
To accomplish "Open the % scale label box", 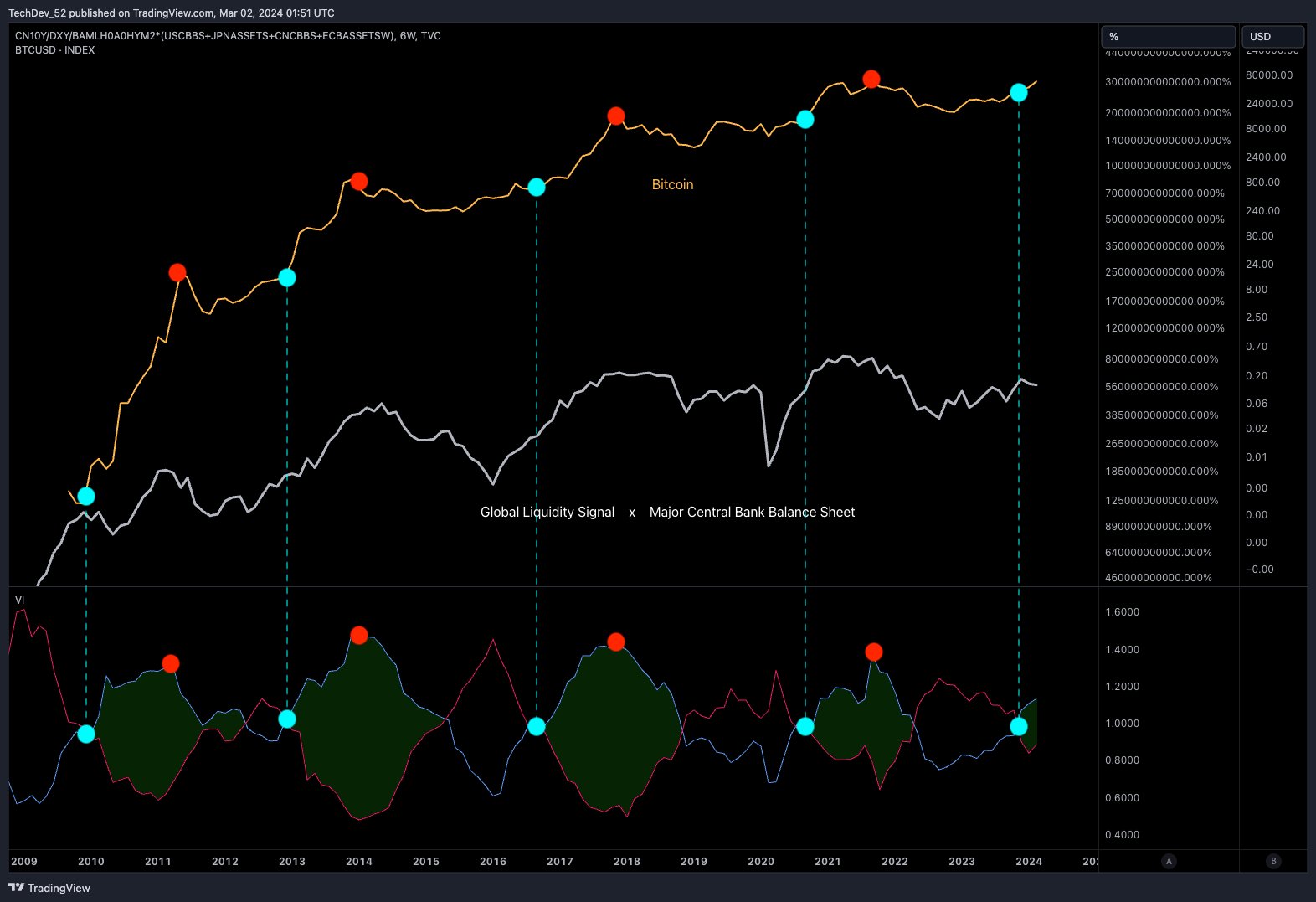I will click(x=1168, y=36).
